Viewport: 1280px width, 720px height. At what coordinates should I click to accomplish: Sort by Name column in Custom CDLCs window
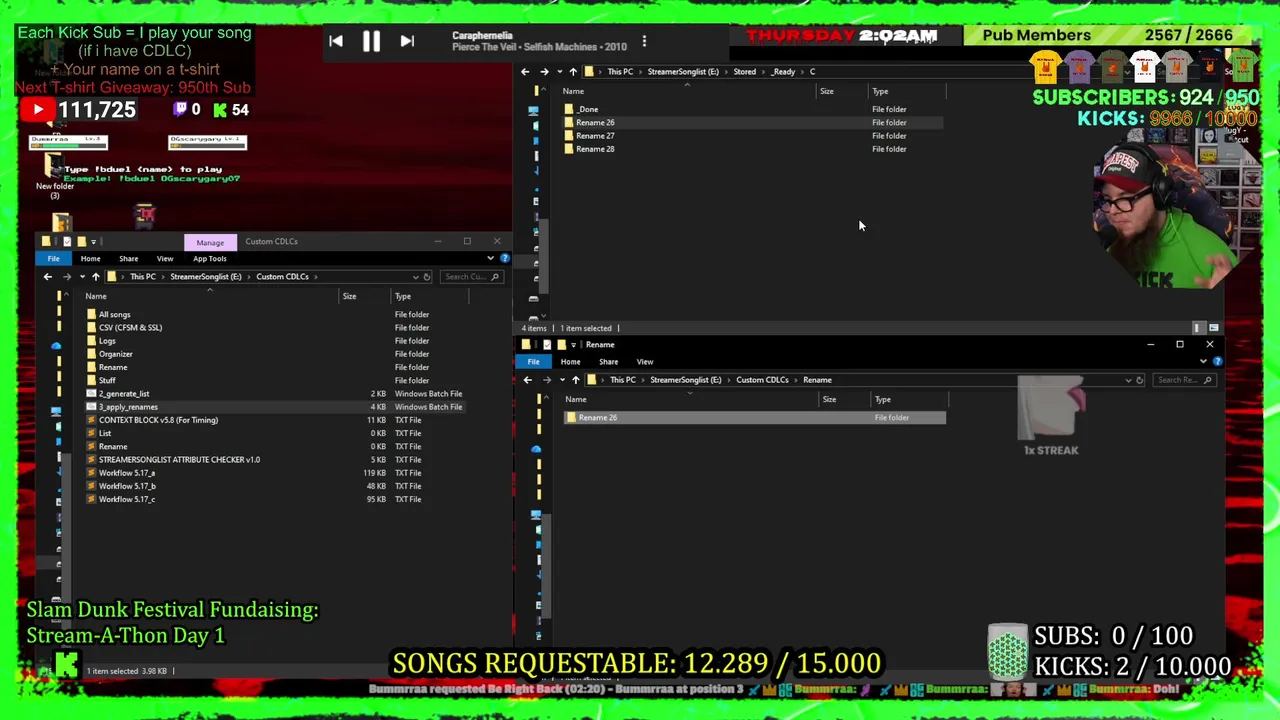pyautogui.click(x=96, y=296)
